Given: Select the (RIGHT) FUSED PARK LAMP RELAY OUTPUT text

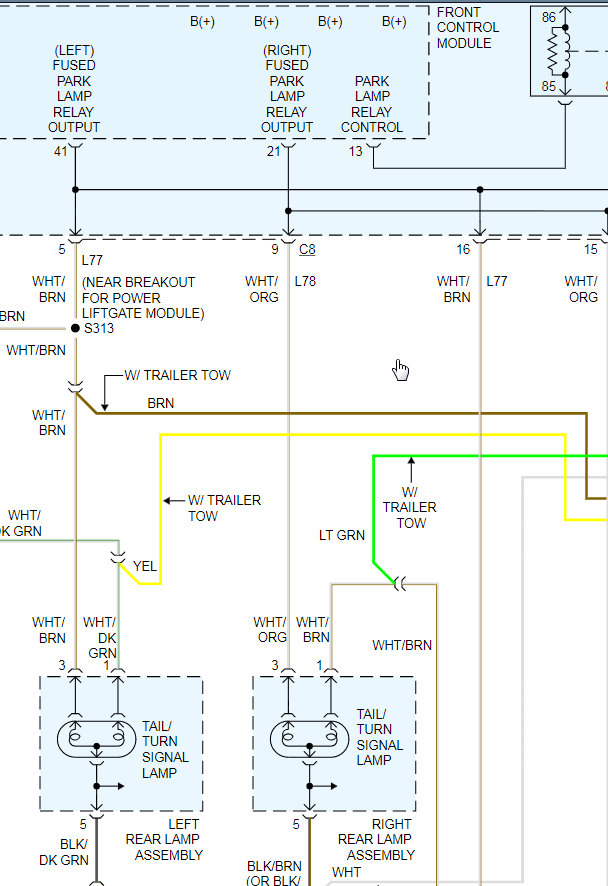Looking at the screenshot, I should 286,89.
